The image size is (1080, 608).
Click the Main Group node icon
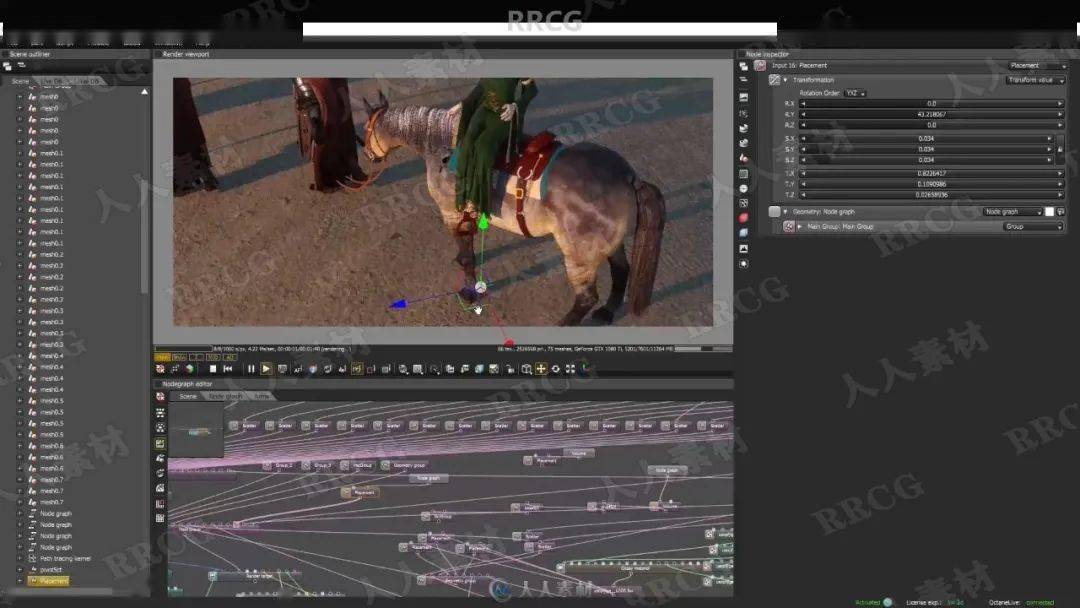[x=789, y=227]
